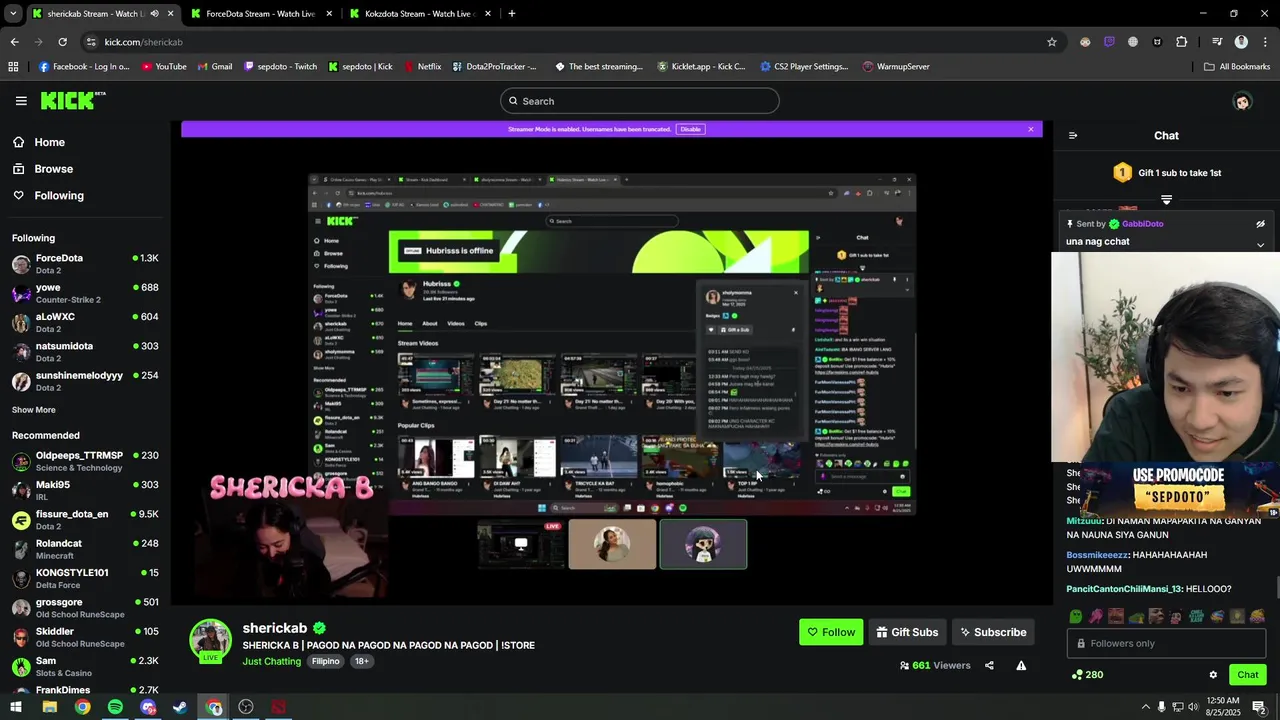Image resolution: width=1280 pixels, height=720 pixels.
Task: Go back in browser history
Action: tap(14, 42)
